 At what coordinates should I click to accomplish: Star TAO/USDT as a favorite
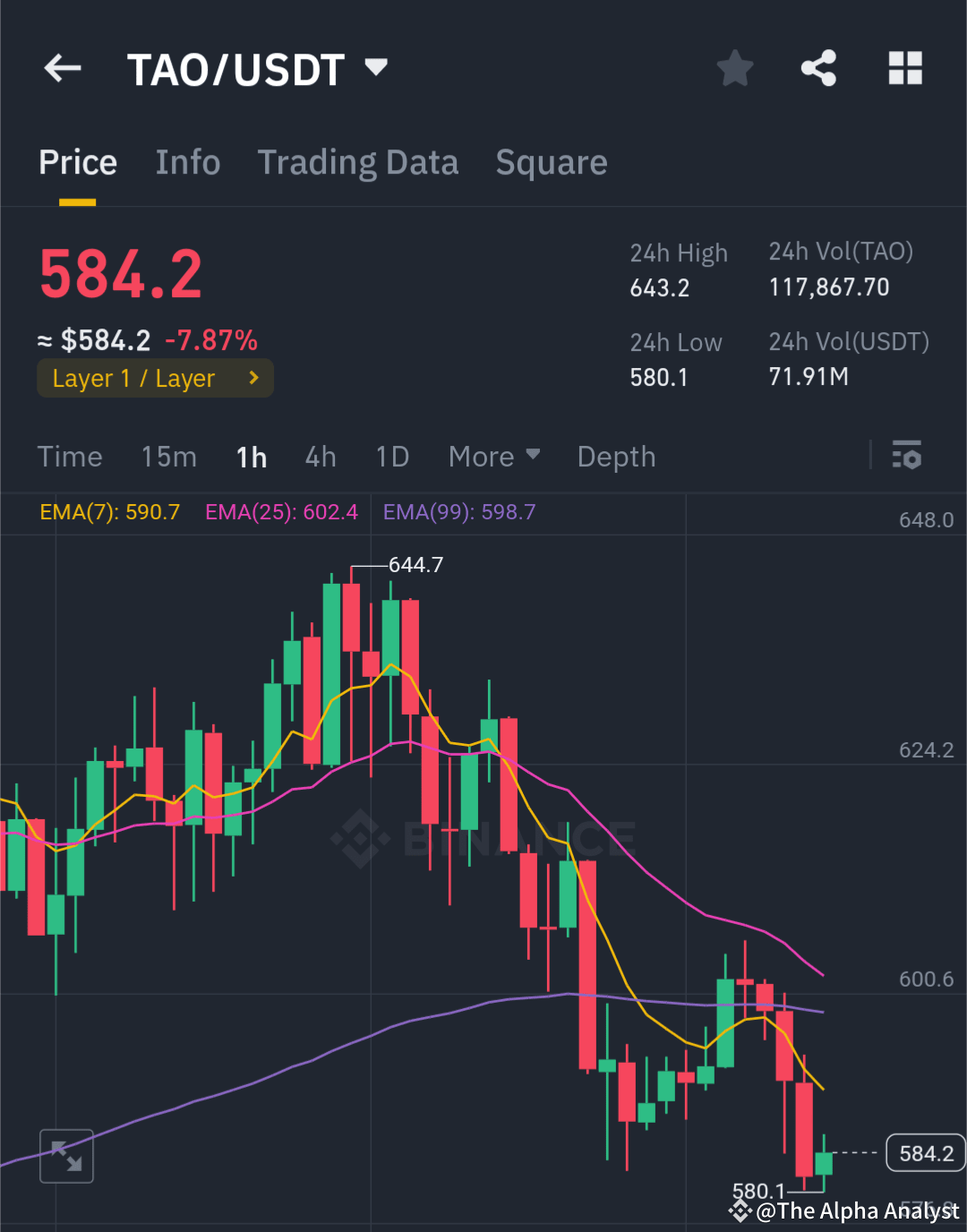tap(734, 68)
